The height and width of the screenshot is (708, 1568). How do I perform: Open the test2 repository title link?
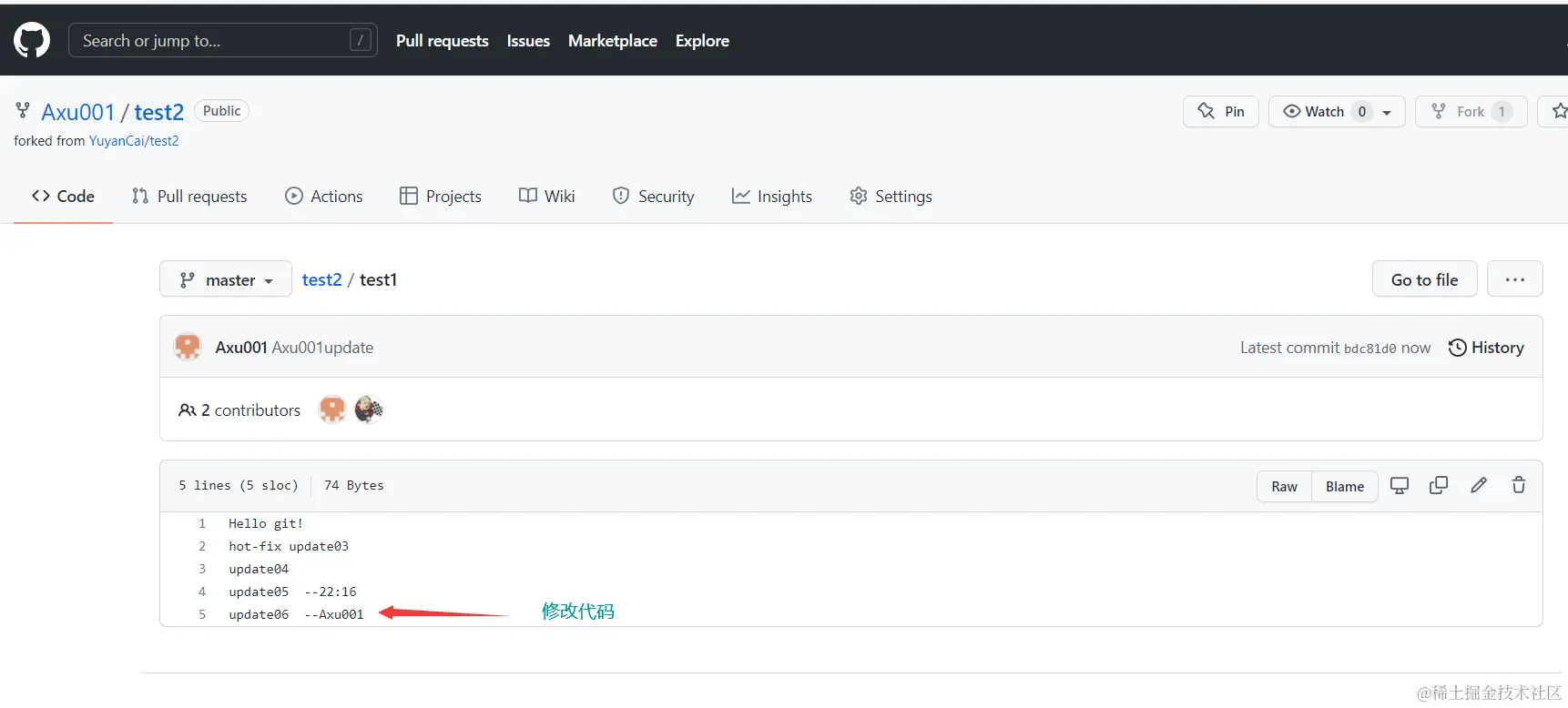159,112
